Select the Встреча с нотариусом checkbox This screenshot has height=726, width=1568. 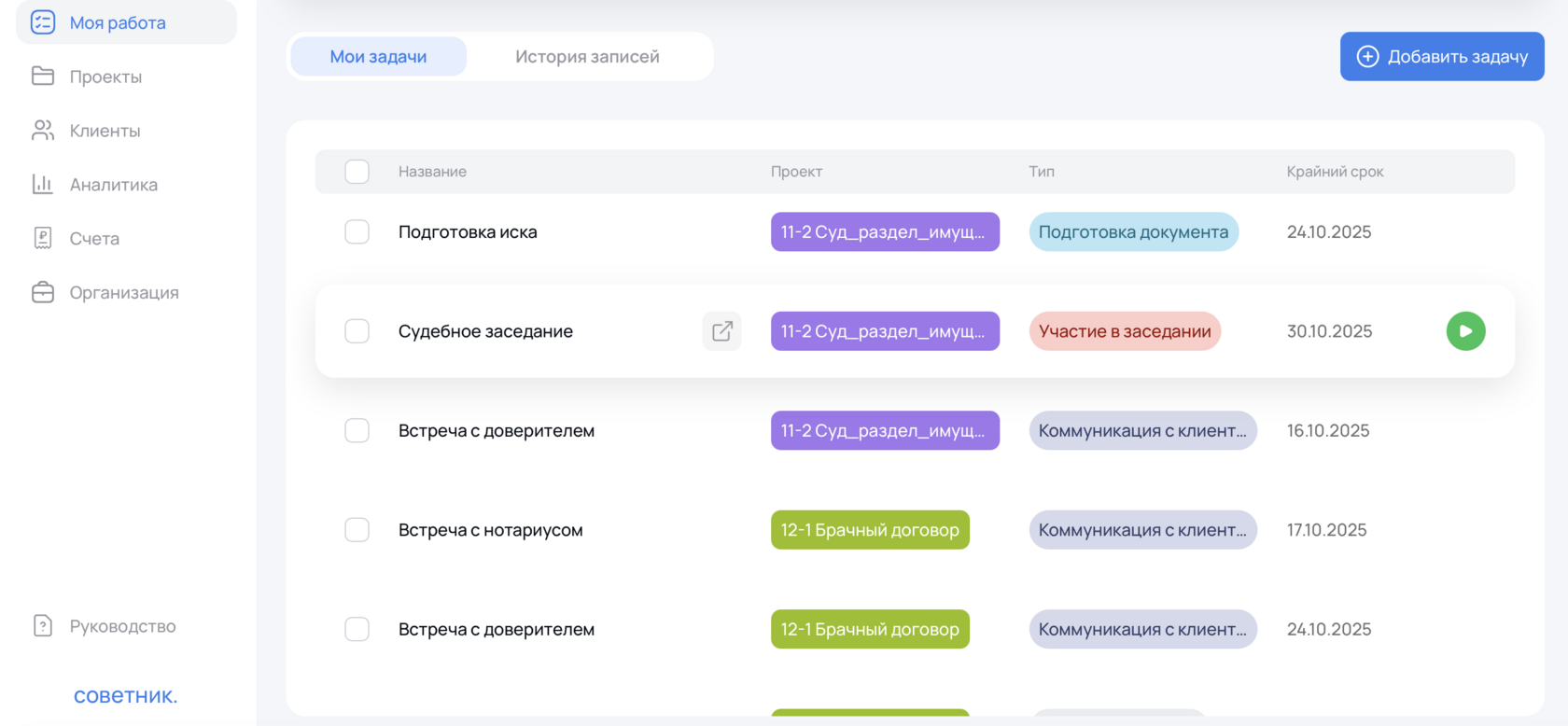point(357,530)
